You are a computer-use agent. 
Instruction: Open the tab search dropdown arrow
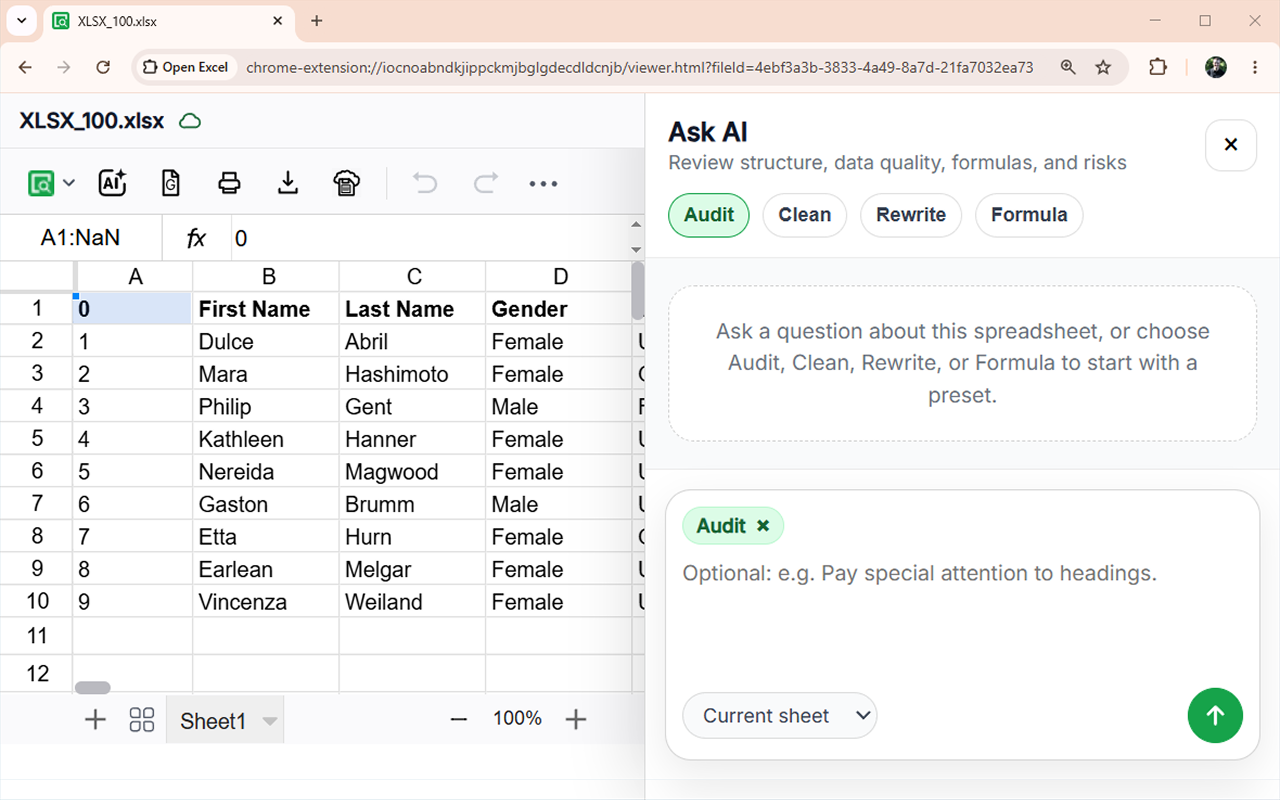tap(21, 20)
